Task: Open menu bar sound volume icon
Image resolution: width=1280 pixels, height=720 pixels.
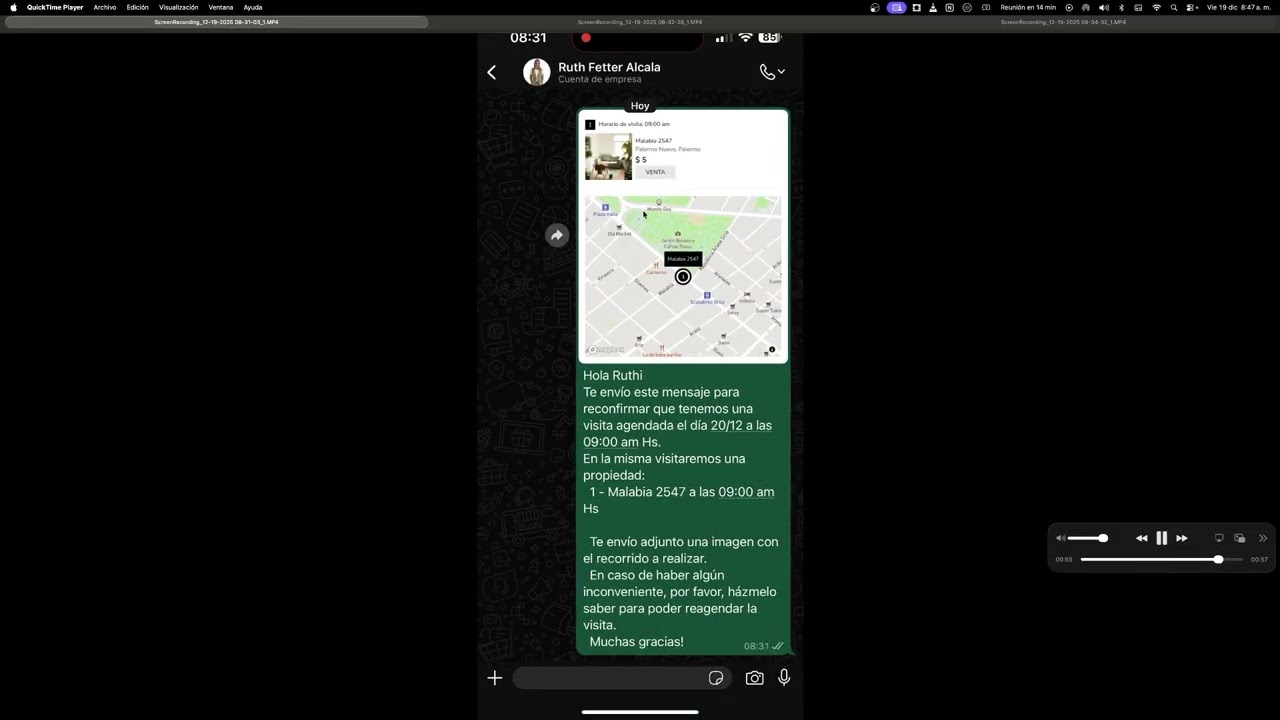Action: 1104,7
